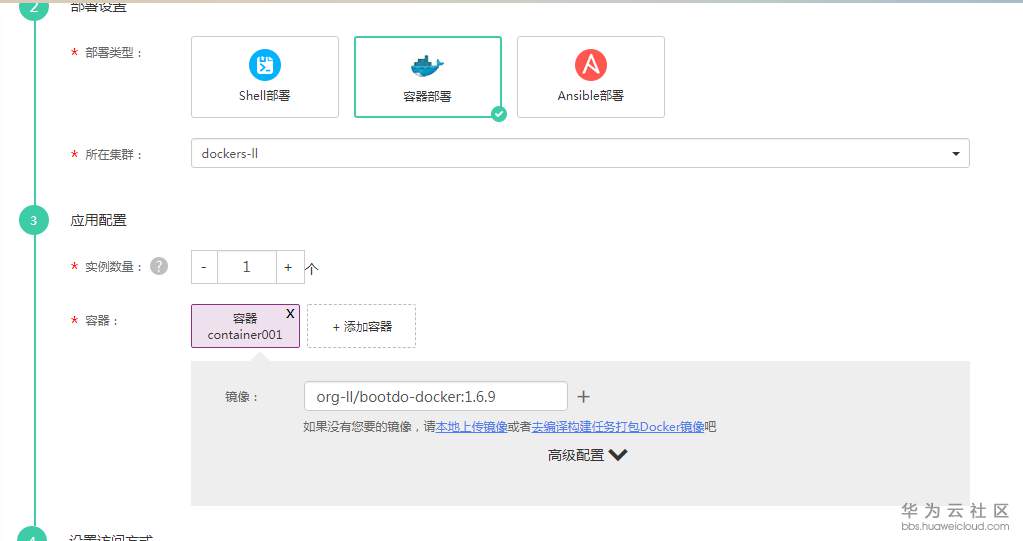This screenshot has height=541, width=1023.
Task: Choose the Ansible部署 deployment type card
Action: tap(590, 77)
